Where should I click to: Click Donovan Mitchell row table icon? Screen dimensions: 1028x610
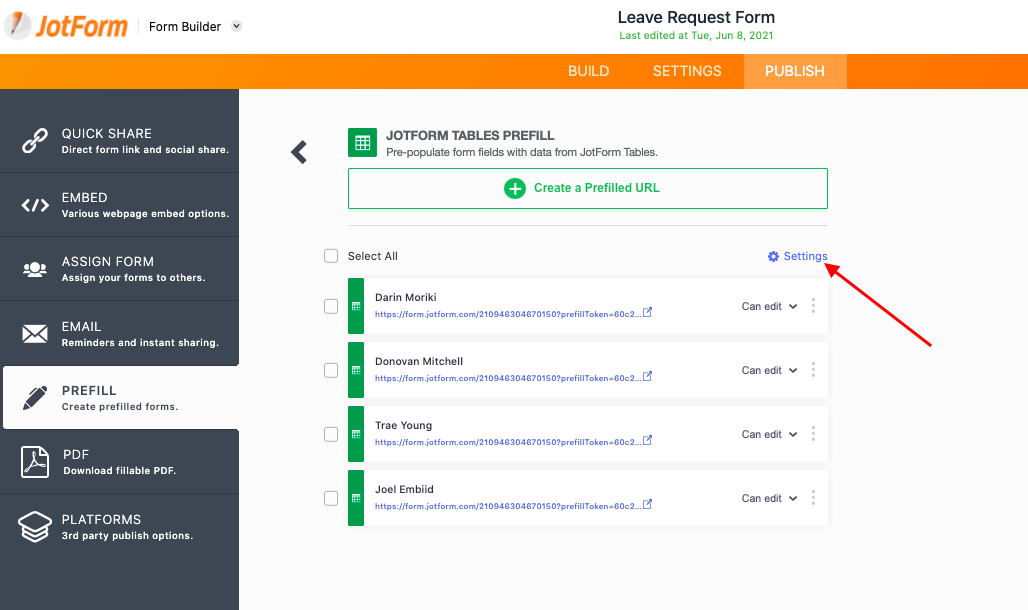tap(356, 371)
